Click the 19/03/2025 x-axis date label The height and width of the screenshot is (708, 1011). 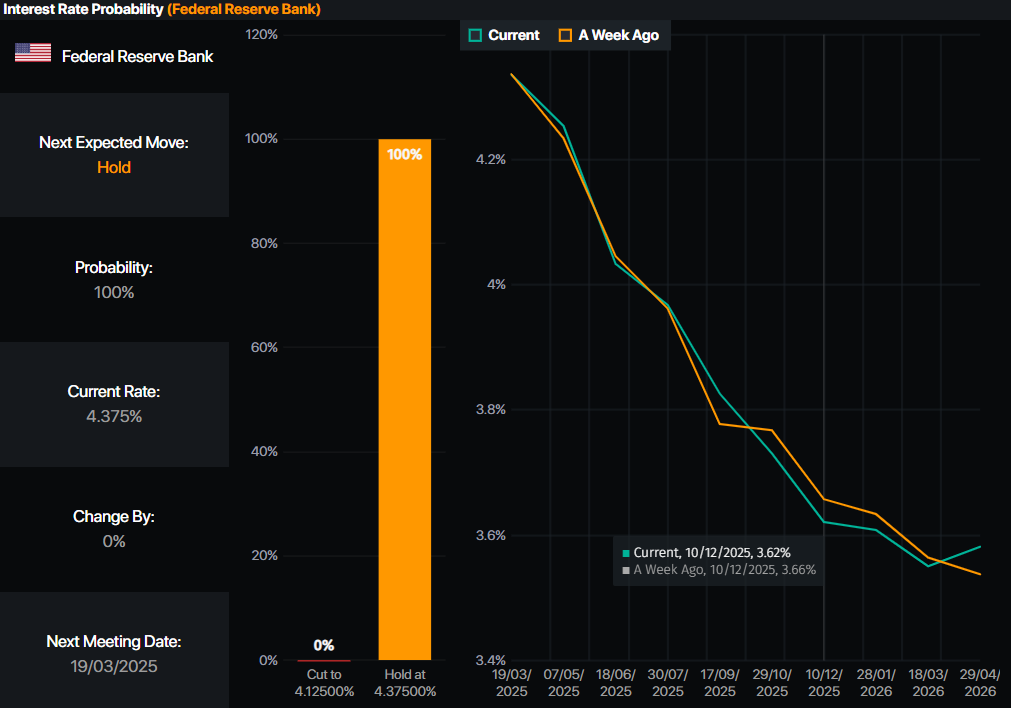tap(512, 684)
